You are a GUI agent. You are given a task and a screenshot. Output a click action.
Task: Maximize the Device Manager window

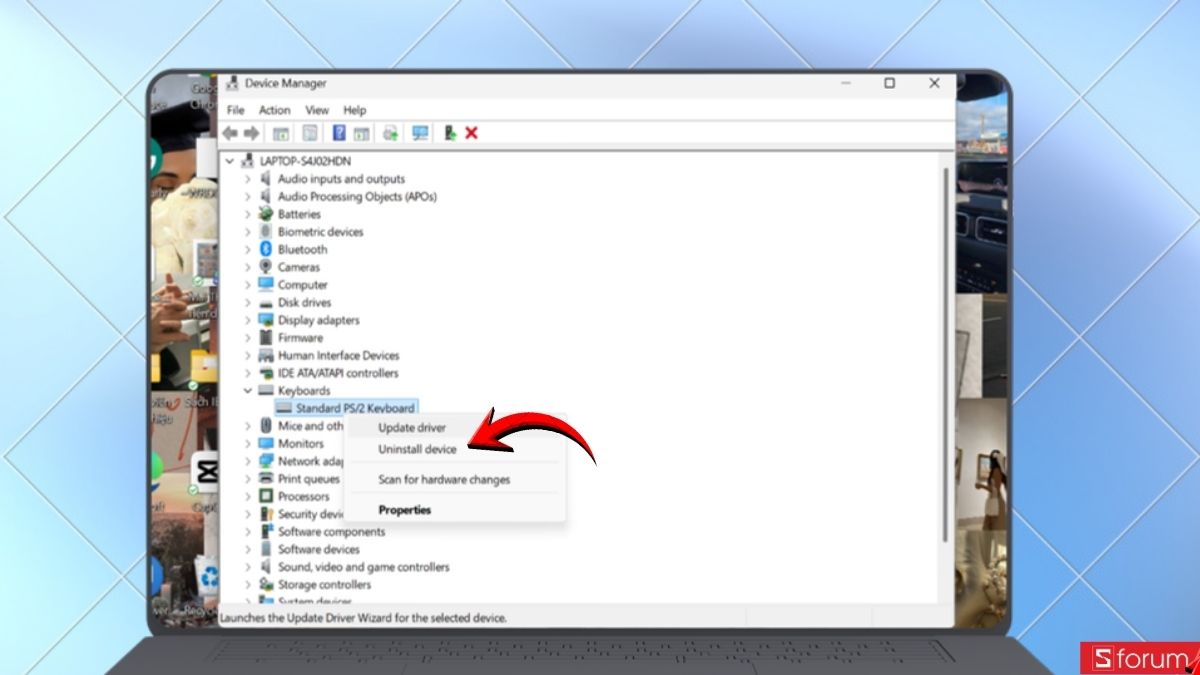point(889,83)
